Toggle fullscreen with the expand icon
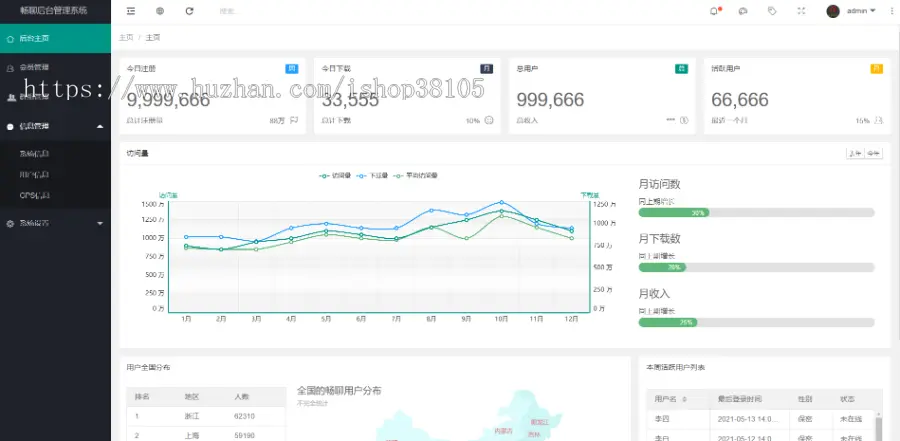Screen dimensions: 900x441 (x=801, y=11)
